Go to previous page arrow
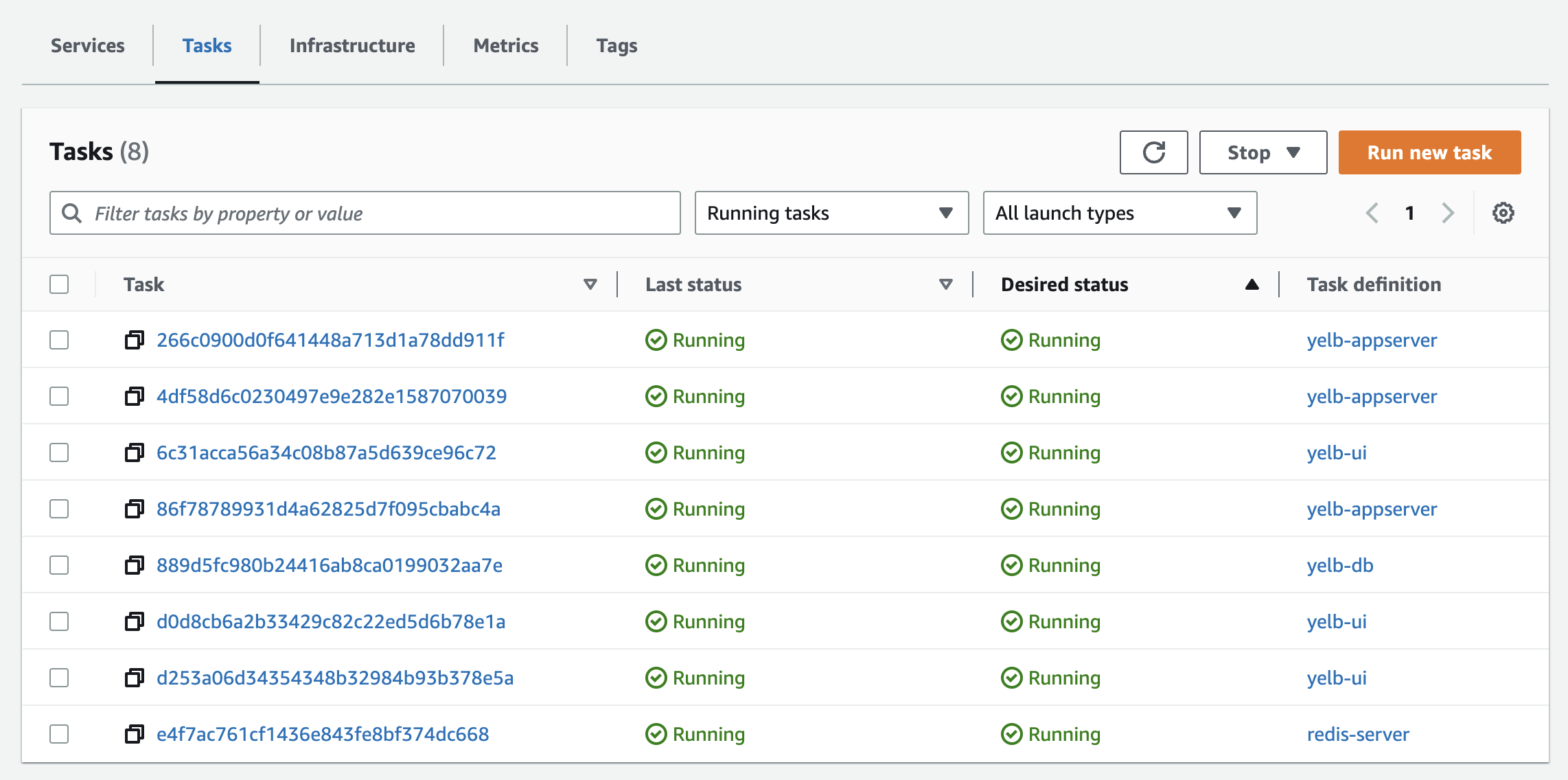This screenshot has width=1568, height=780. (x=1372, y=213)
